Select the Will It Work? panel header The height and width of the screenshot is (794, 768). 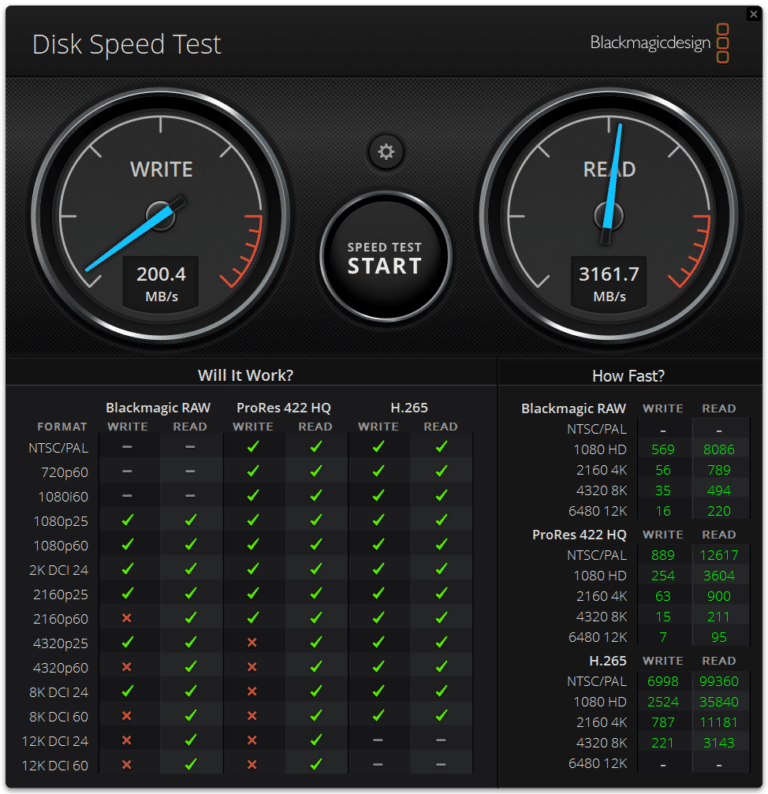click(246, 375)
